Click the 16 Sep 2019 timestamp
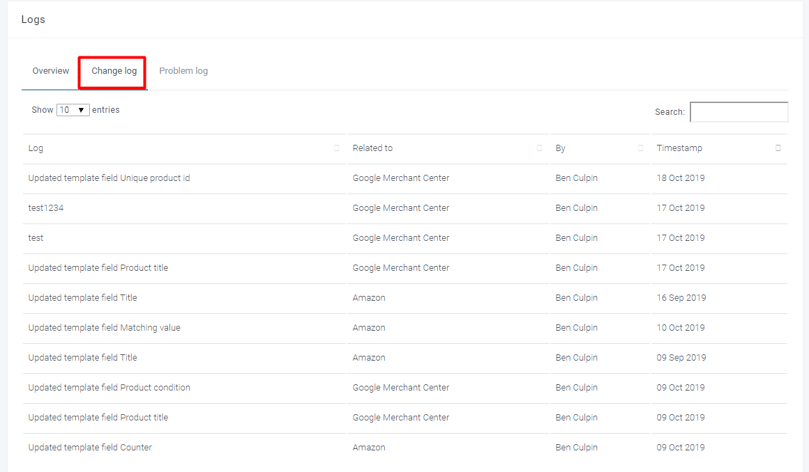Image resolution: width=809 pixels, height=472 pixels. (x=681, y=298)
